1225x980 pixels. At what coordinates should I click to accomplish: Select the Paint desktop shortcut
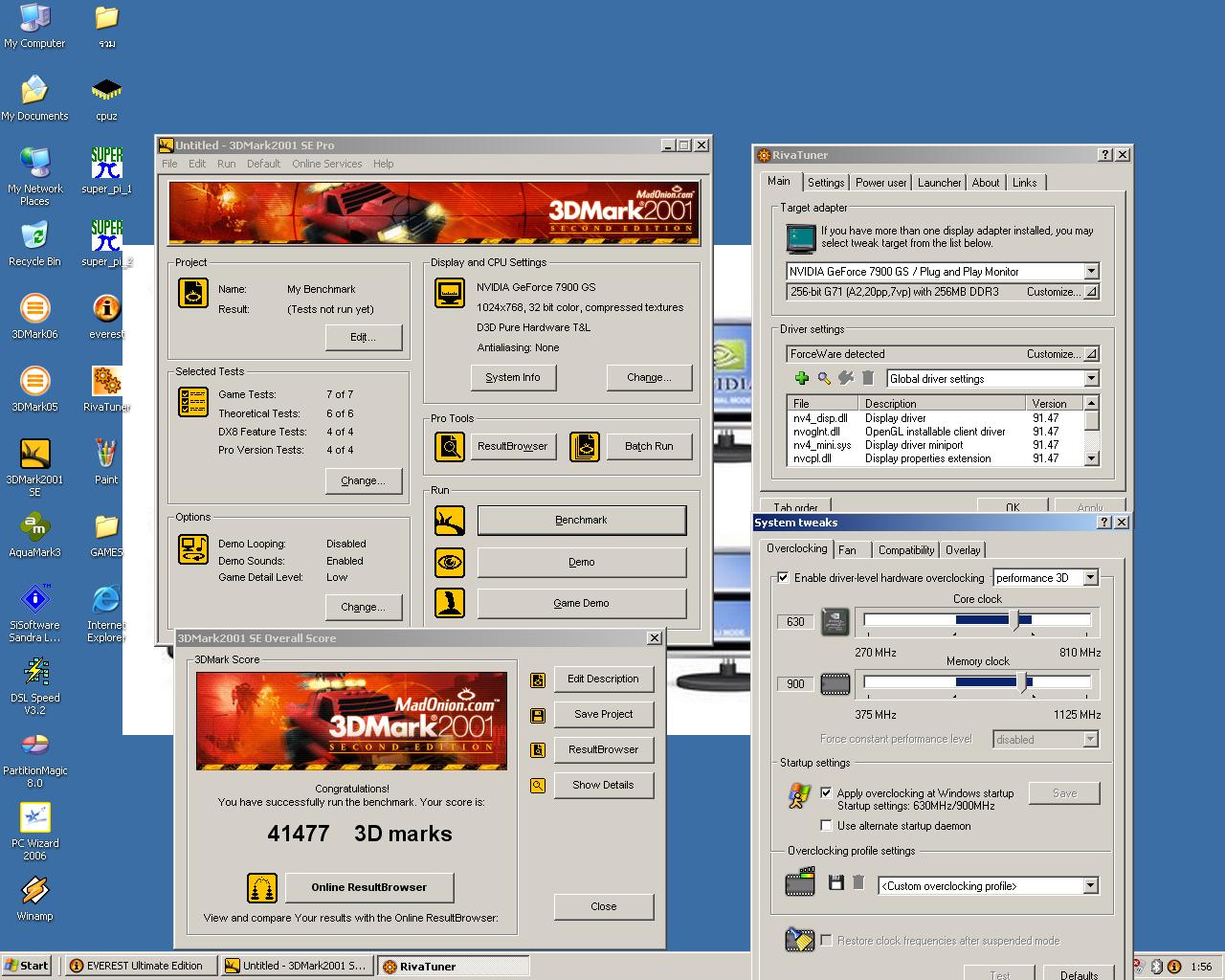(x=106, y=462)
